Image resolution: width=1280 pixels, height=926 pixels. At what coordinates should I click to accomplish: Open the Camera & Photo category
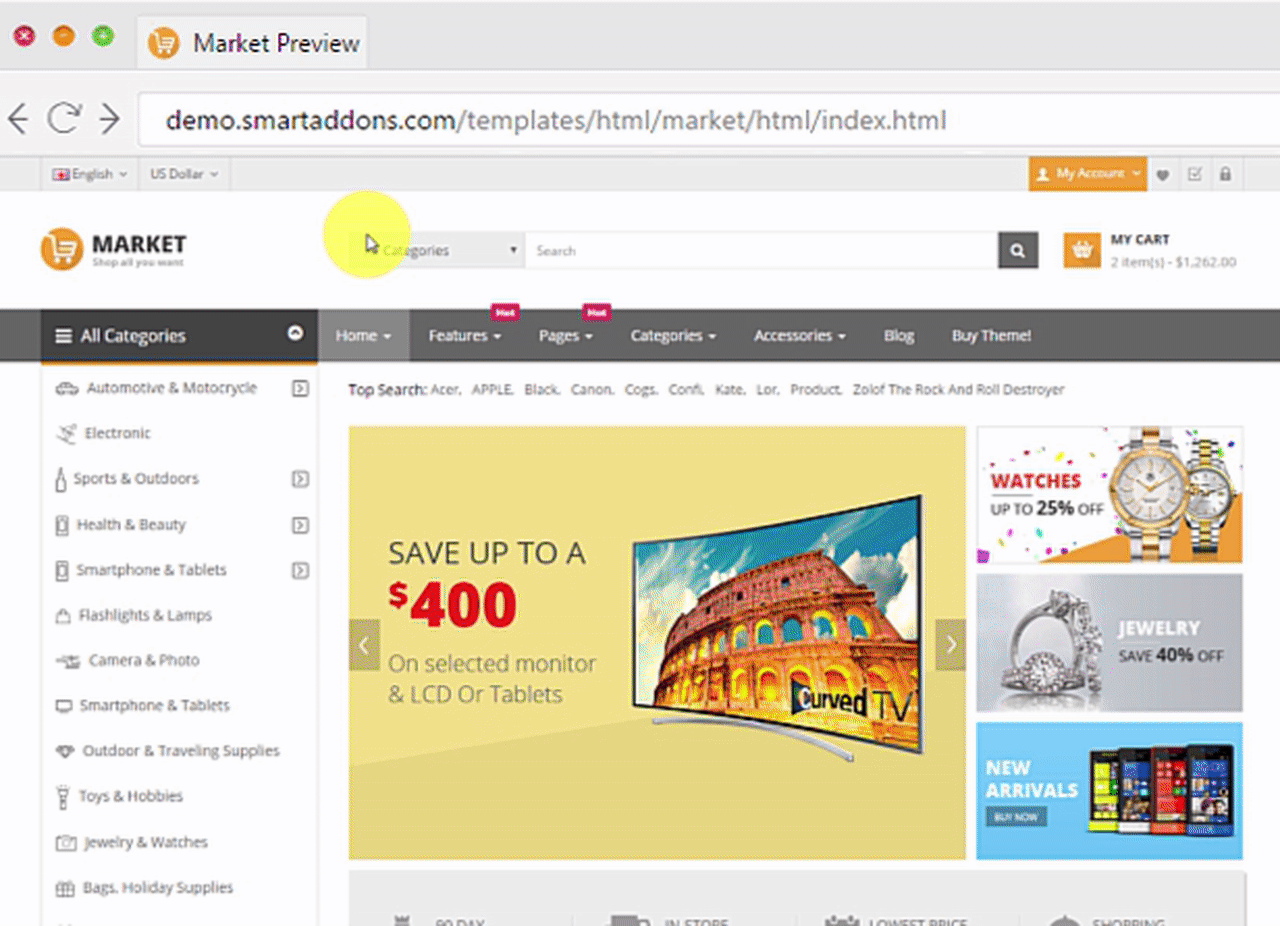click(x=143, y=660)
